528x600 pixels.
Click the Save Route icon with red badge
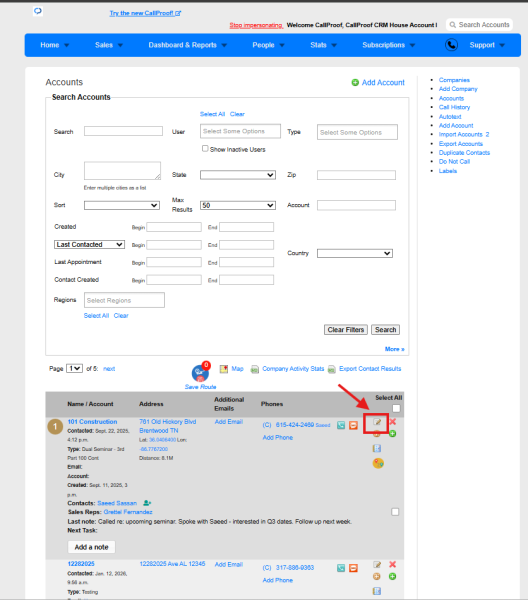tap(200, 372)
